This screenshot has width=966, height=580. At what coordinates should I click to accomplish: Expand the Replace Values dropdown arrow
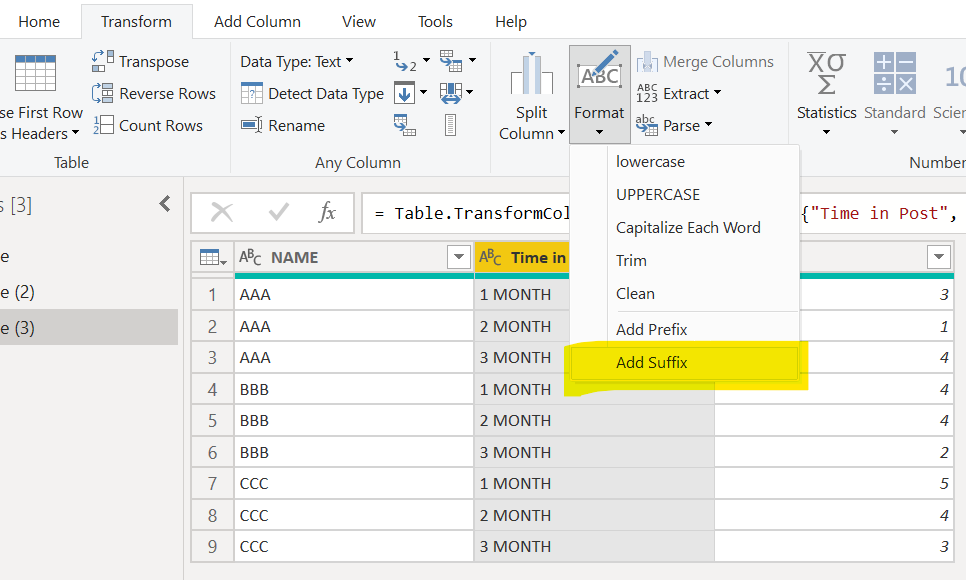click(x=426, y=60)
